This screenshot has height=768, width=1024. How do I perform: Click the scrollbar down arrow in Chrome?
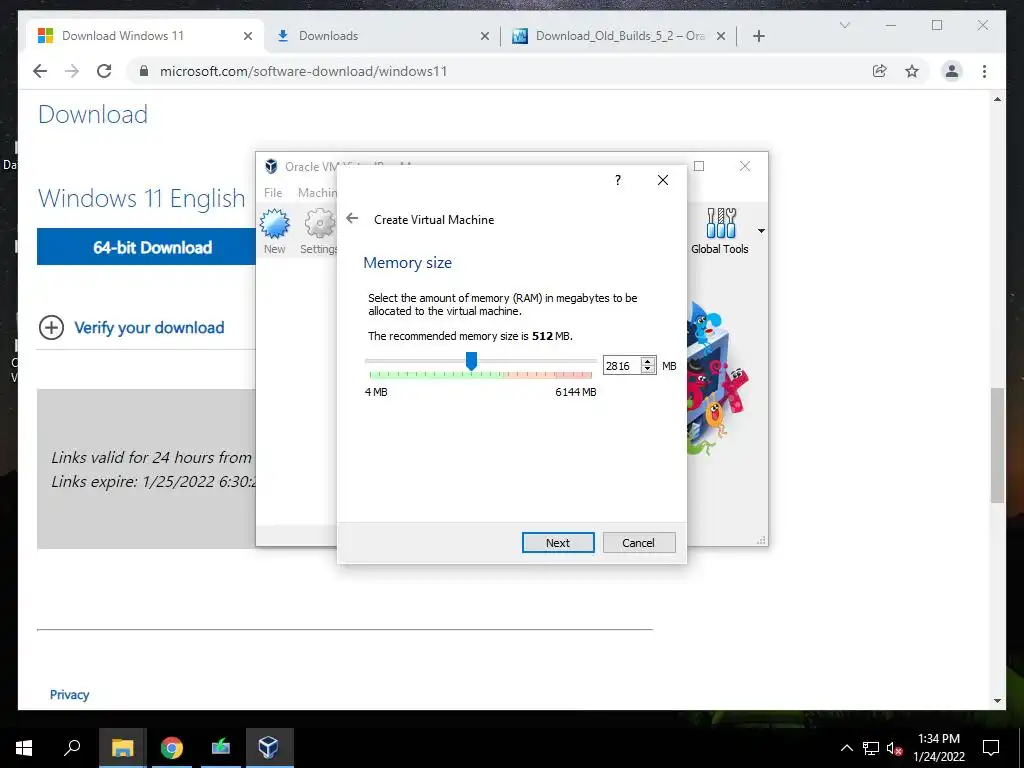coord(997,701)
